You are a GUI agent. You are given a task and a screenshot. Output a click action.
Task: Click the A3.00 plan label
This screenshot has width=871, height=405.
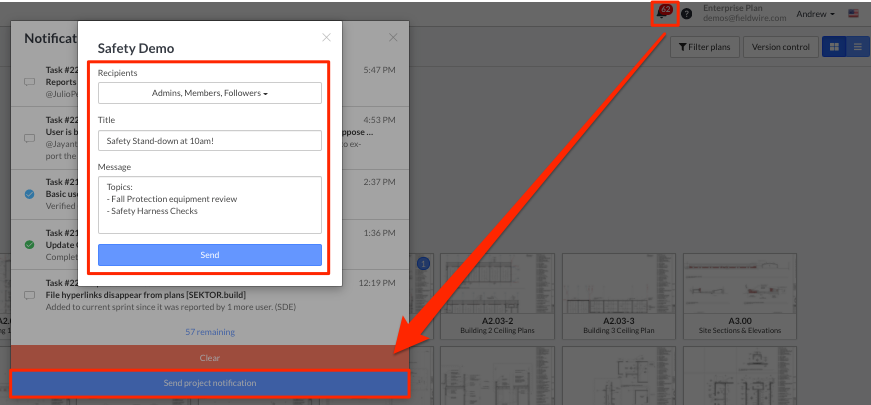pyautogui.click(x=740, y=321)
